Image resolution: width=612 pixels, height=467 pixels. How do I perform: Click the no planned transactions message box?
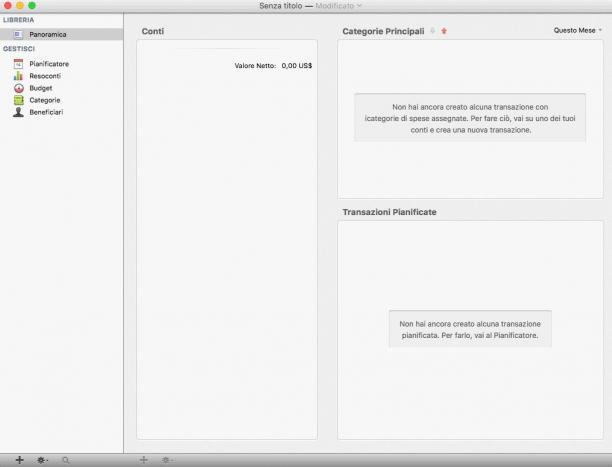tap(470, 329)
